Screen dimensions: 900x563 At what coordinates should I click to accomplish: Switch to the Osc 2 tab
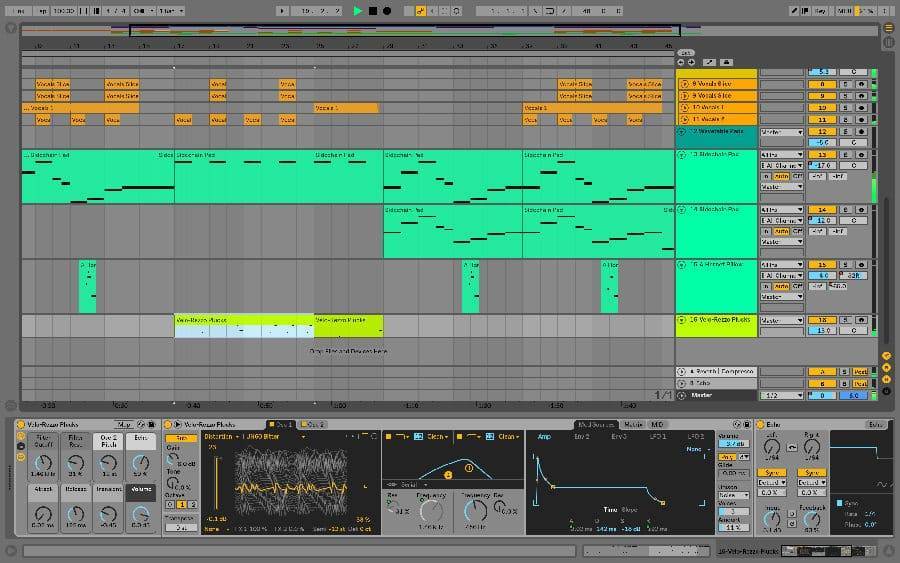click(313, 425)
